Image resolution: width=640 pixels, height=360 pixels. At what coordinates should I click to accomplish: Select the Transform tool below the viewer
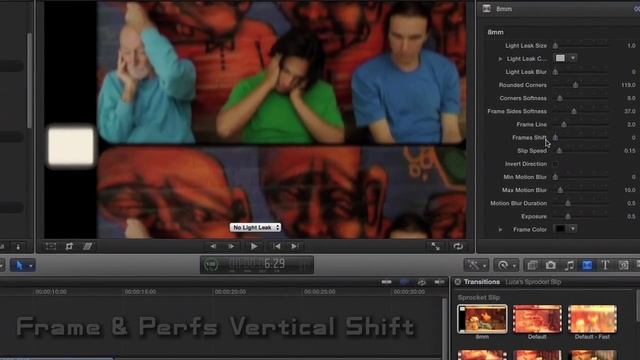51,246
